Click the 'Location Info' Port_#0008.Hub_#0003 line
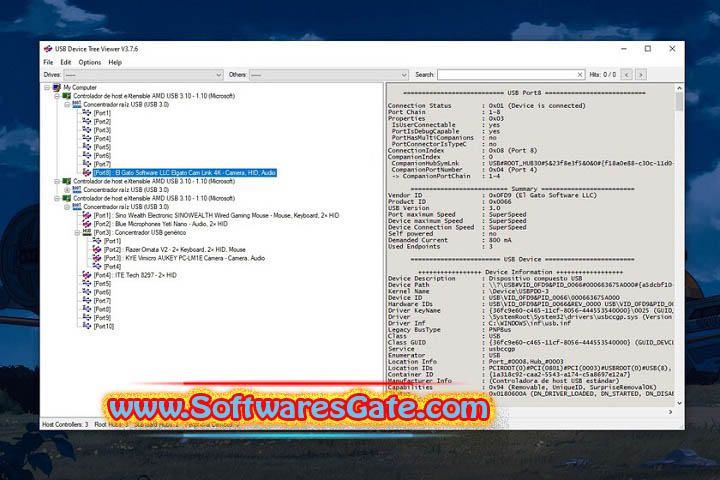The height and width of the screenshot is (480, 720). (475, 362)
